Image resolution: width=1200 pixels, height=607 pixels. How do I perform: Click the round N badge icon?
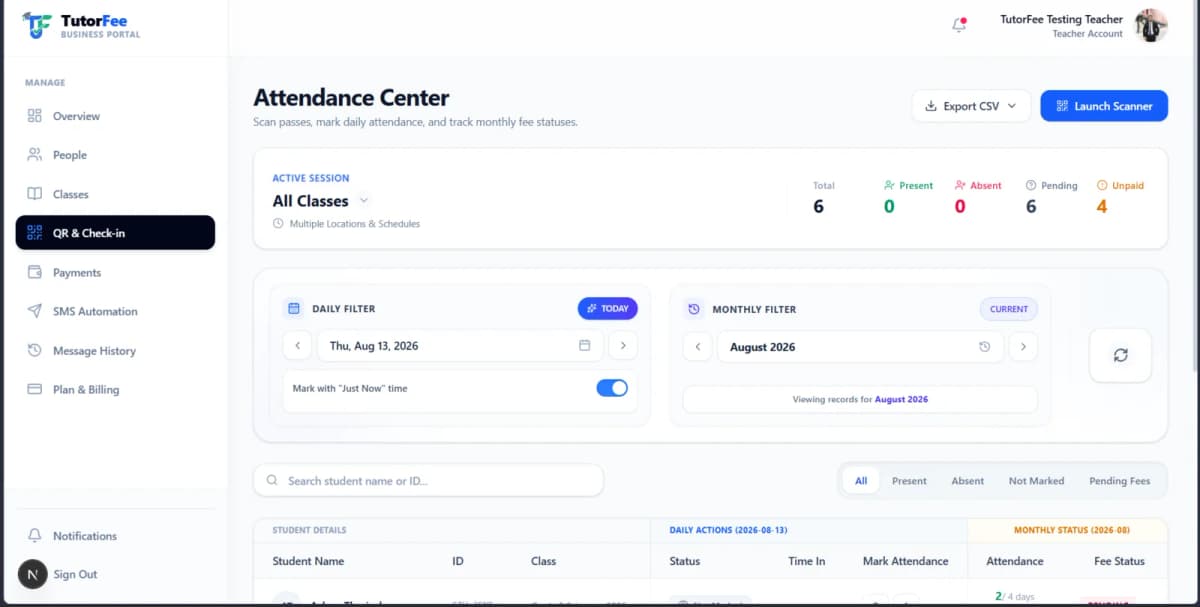(x=33, y=574)
